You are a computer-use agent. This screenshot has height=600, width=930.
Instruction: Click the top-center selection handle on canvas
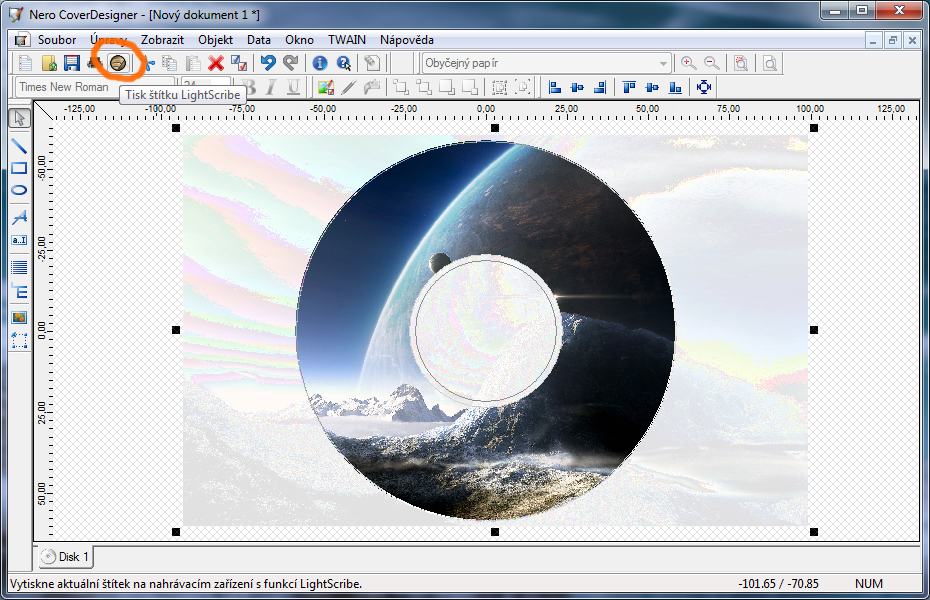[495, 129]
